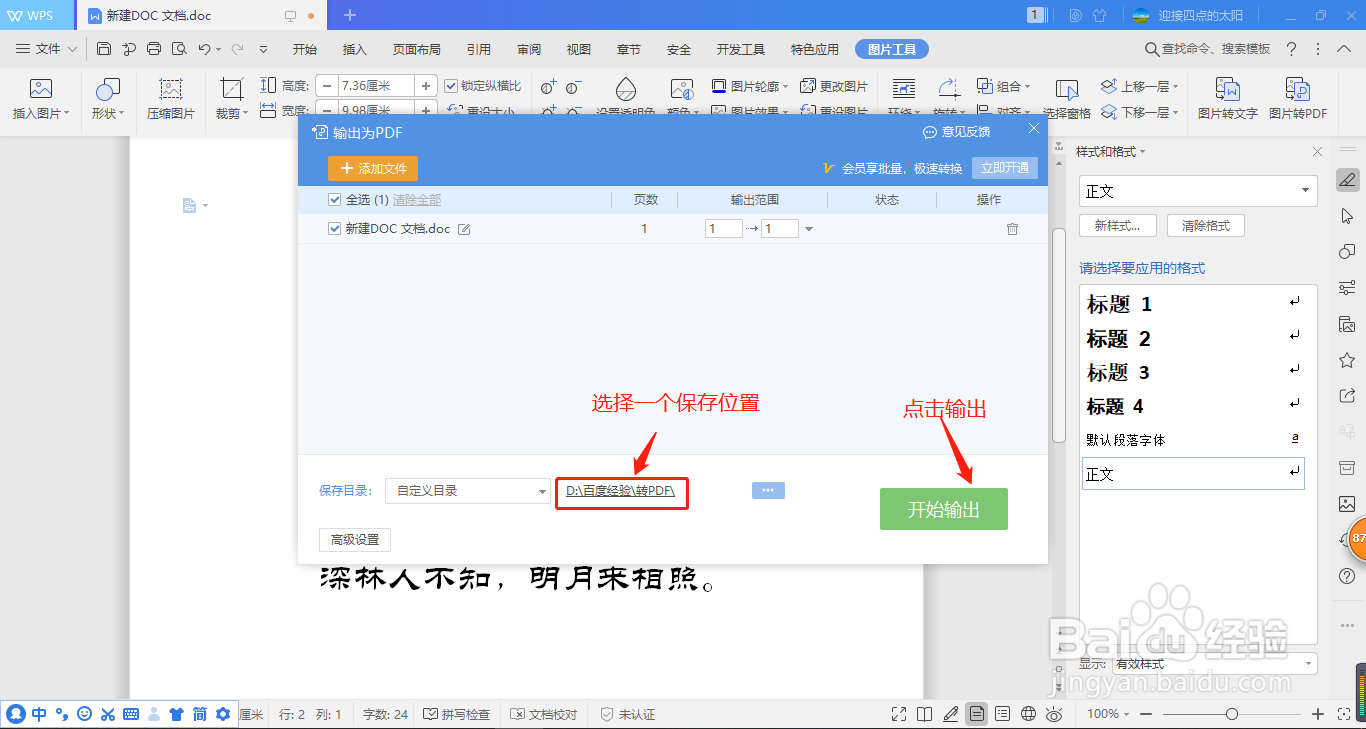Click the 开始输出 button

[x=943, y=508]
